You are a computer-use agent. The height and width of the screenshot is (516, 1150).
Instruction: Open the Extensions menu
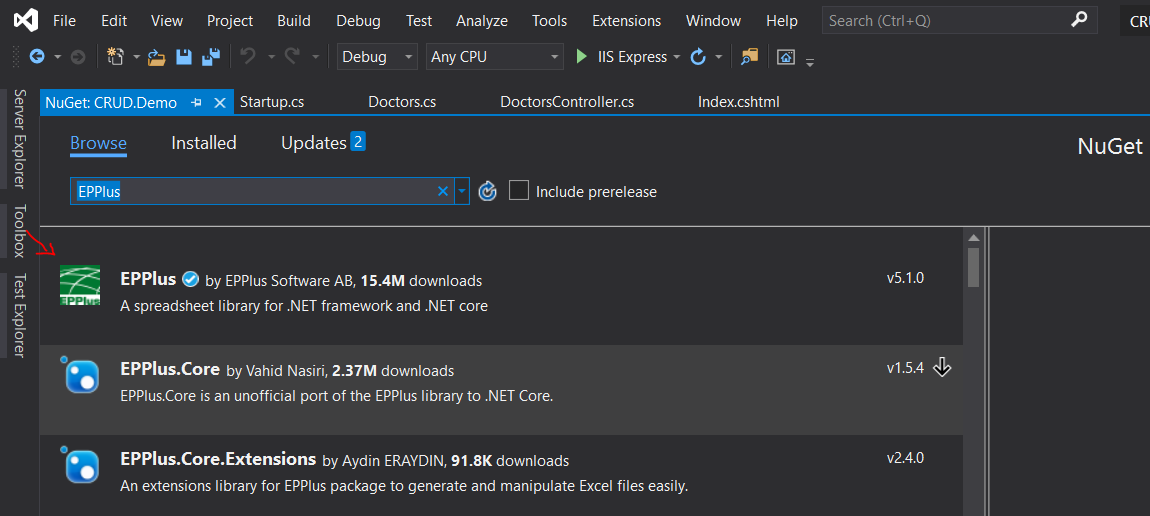(x=626, y=21)
